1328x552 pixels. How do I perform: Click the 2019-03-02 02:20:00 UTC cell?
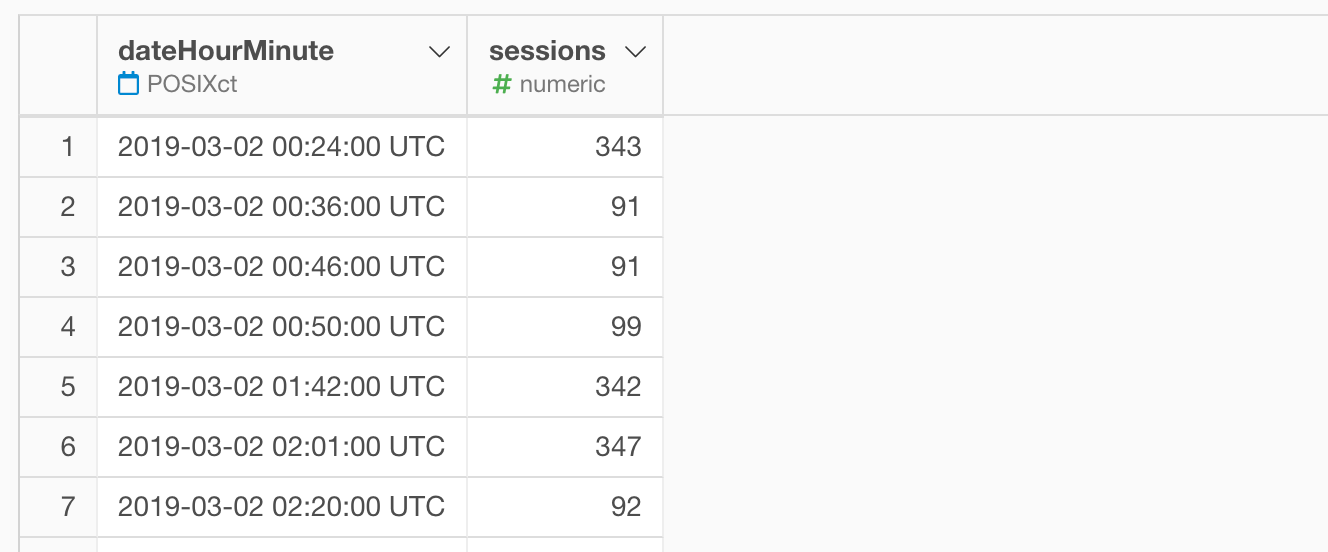click(x=282, y=507)
